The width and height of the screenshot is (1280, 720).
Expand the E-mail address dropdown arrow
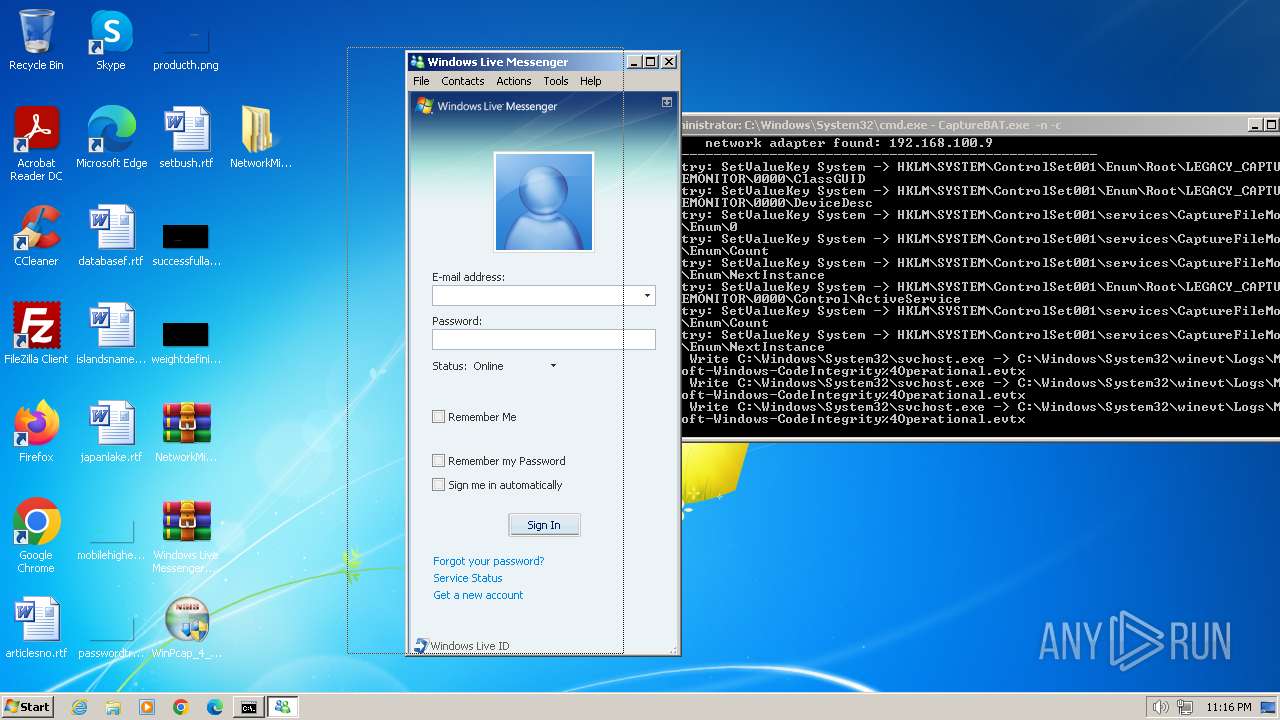647,296
